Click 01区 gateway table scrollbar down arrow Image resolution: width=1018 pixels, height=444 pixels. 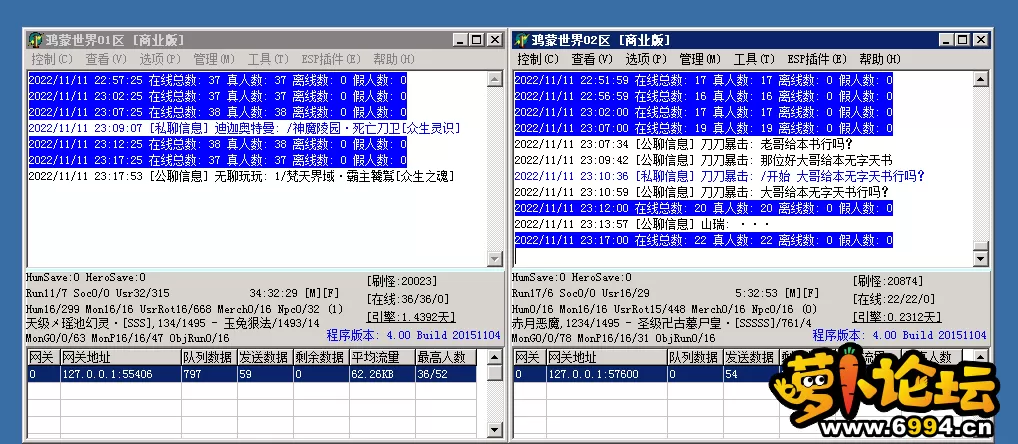495,429
